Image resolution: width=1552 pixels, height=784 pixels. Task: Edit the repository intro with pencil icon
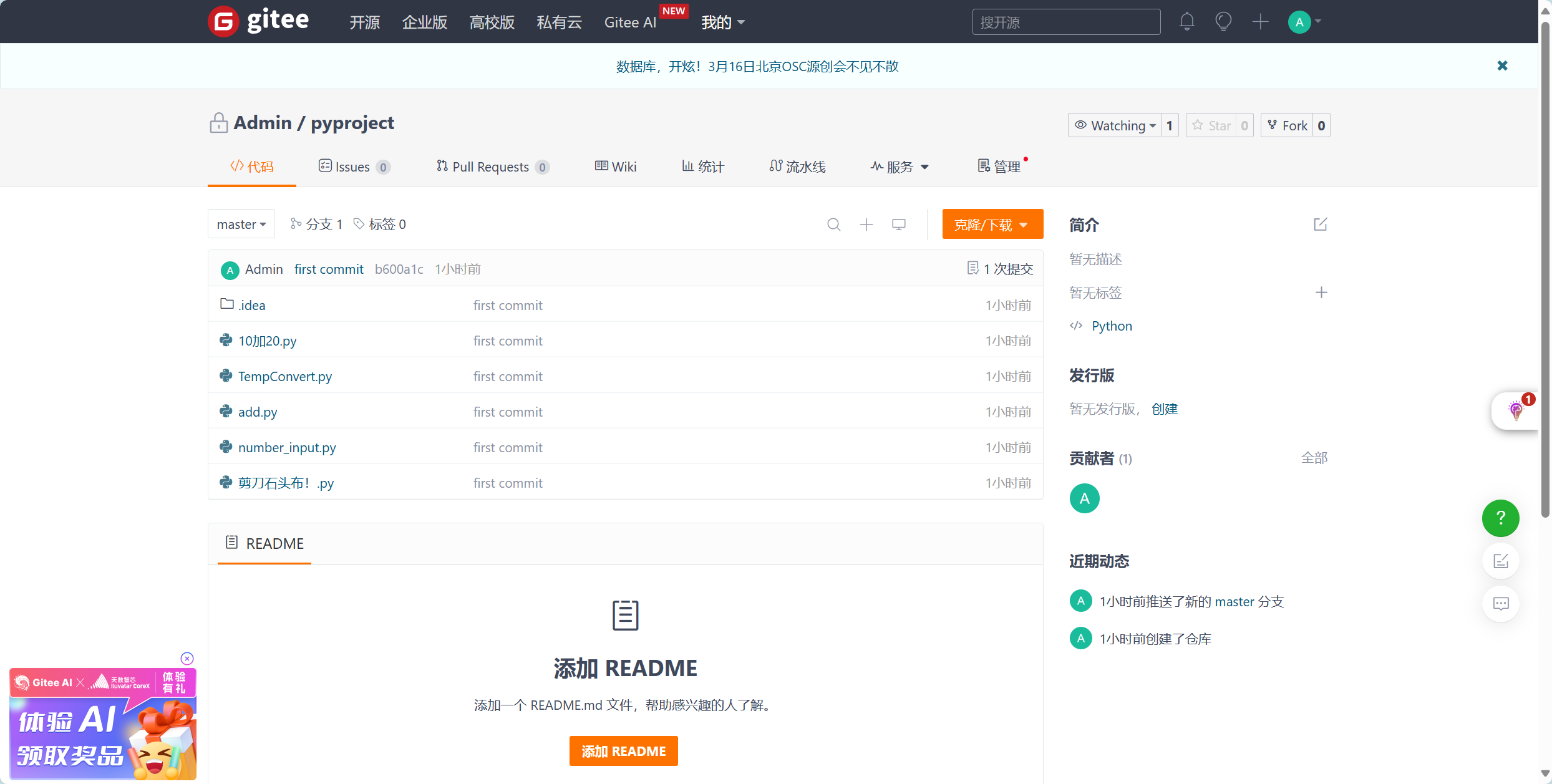tap(1320, 225)
